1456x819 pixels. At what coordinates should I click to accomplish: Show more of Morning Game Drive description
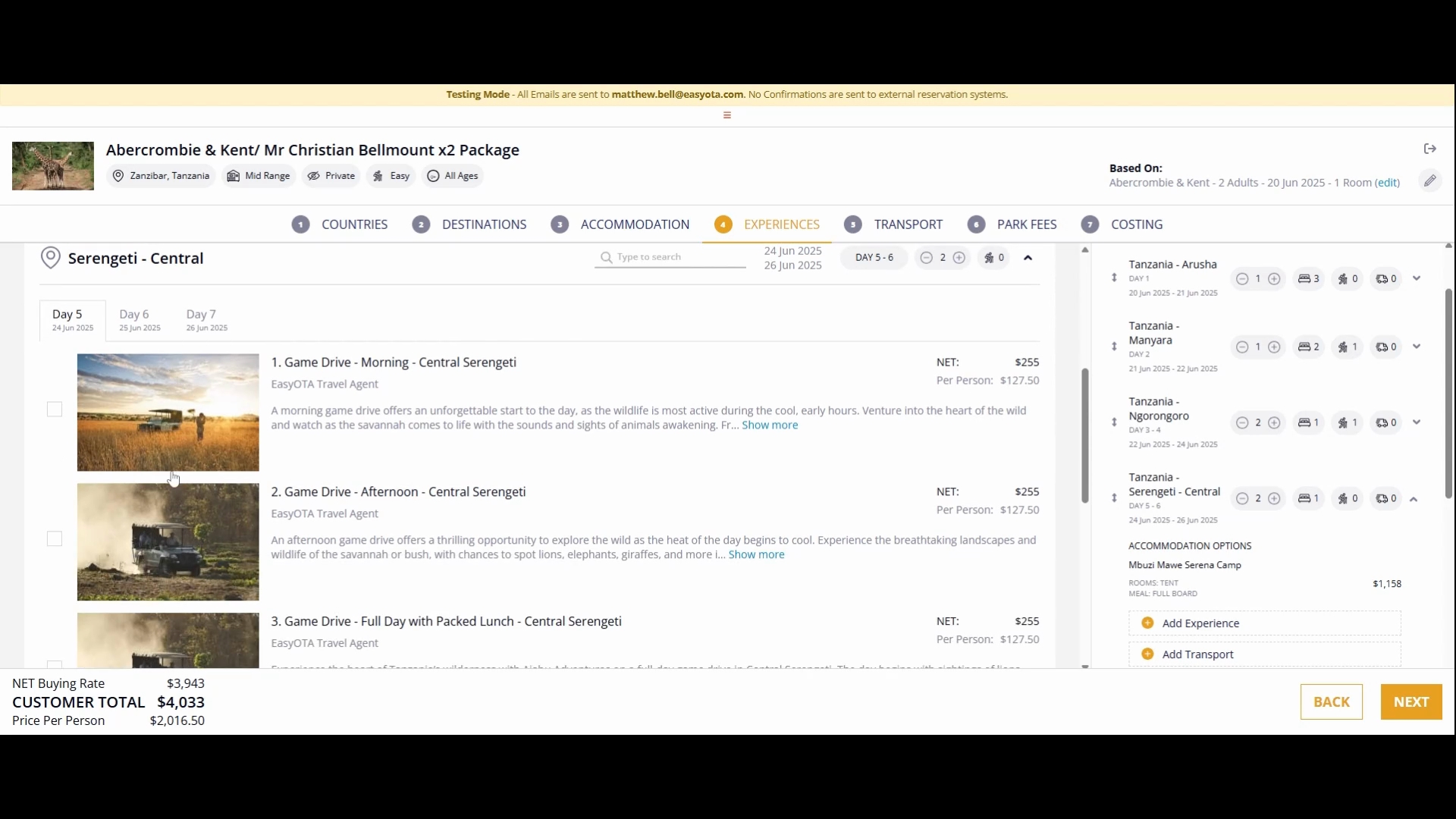tap(770, 425)
